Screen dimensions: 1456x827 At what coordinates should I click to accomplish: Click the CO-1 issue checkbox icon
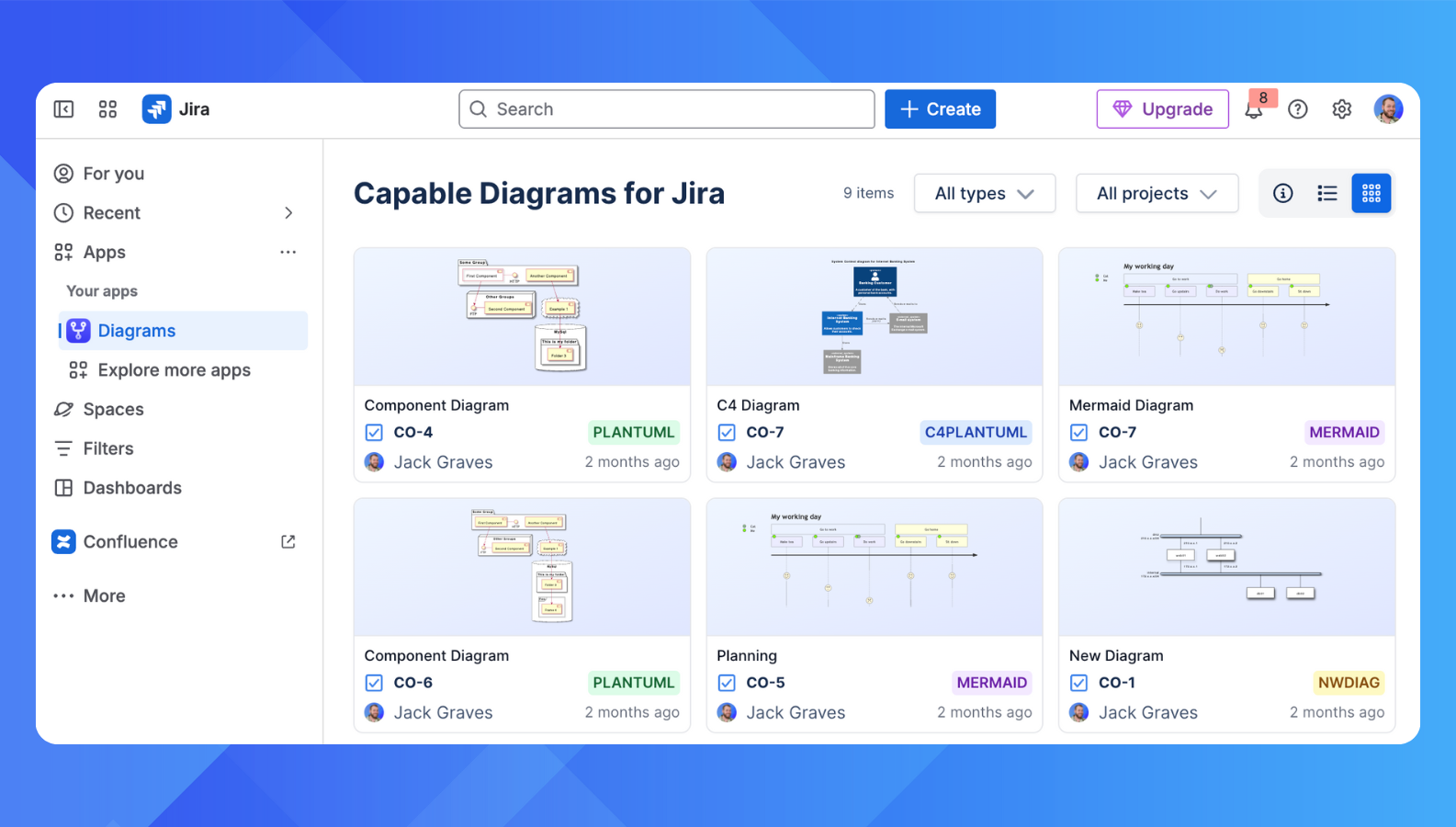click(1079, 683)
